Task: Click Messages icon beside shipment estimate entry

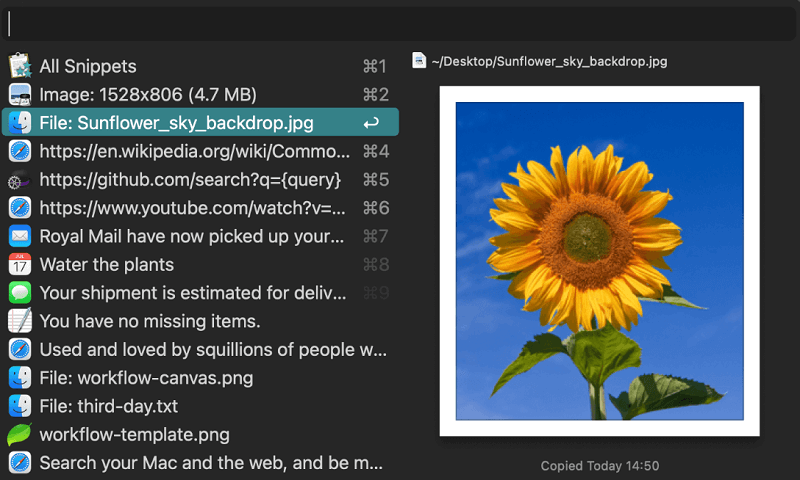Action: pos(20,293)
